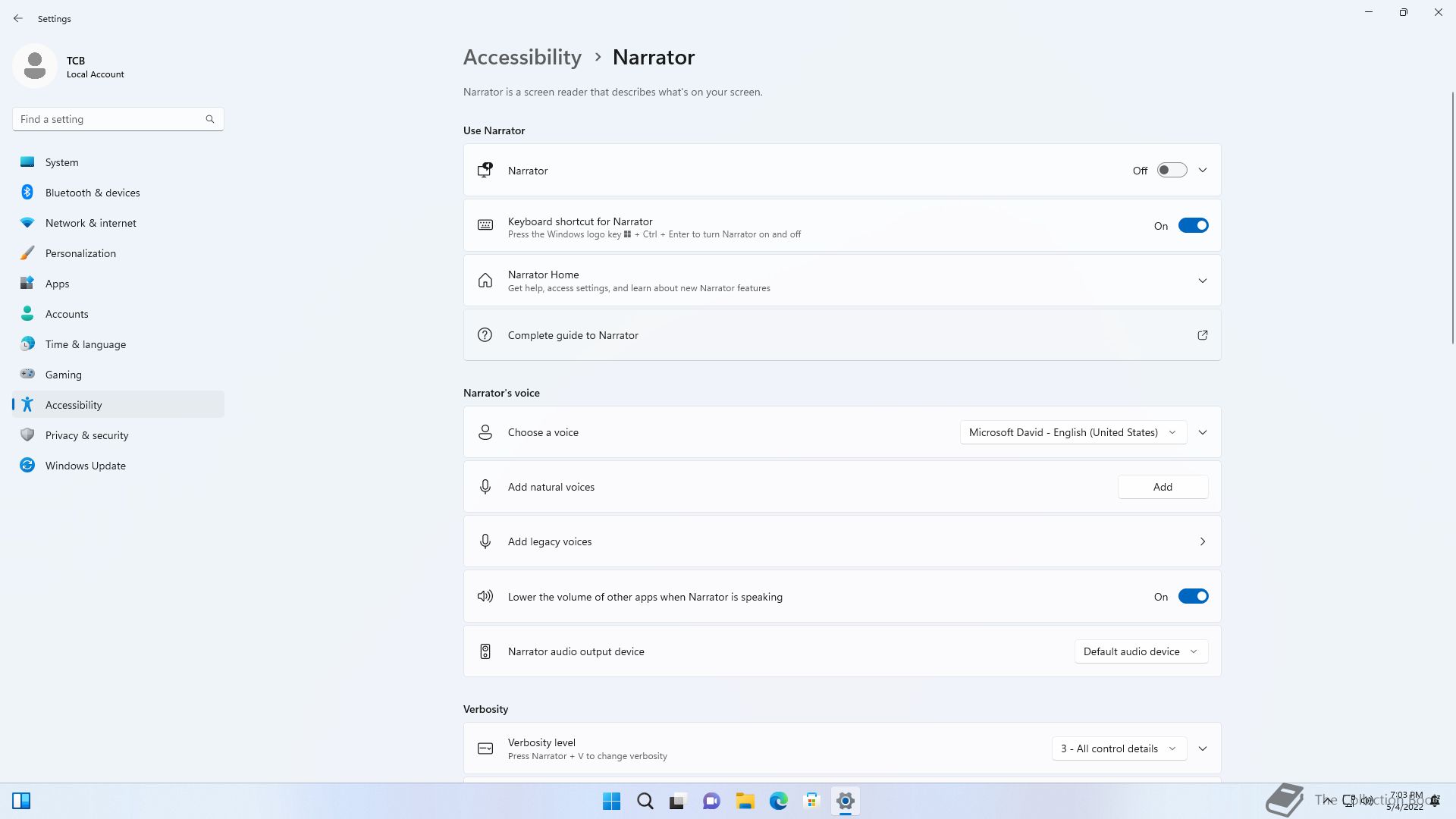
Task: Open Accounts settings
Action: point(118,314)
